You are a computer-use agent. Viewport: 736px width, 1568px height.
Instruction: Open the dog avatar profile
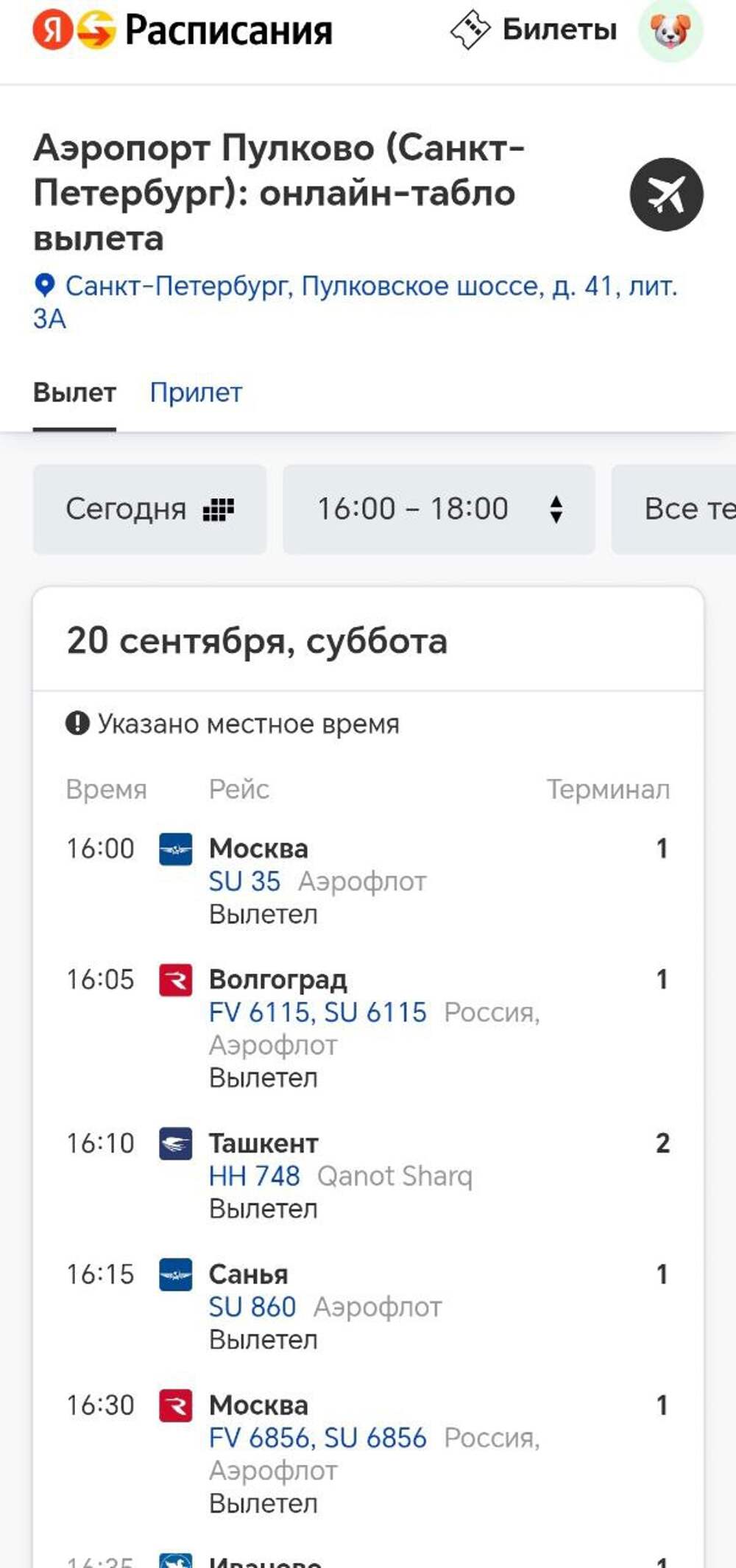pyautogui.click(x=670, y=30)
